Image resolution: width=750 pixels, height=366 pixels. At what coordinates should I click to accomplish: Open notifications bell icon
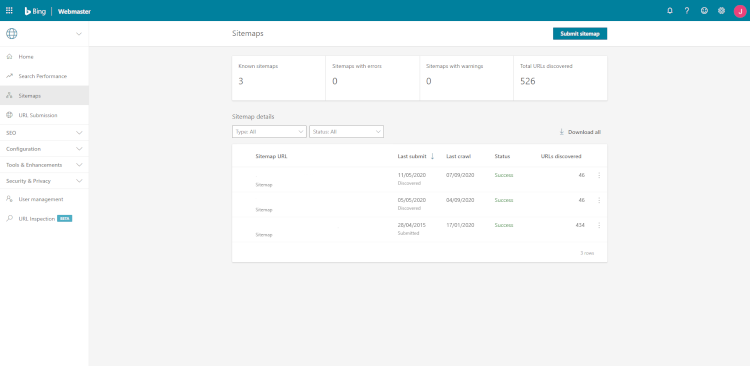pyautogui.click(x=670, y=11)
